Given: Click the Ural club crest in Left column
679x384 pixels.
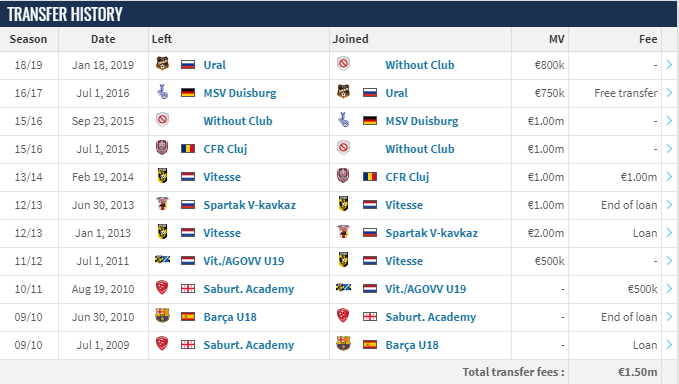Looking at the screenshot, I should 162,64.
